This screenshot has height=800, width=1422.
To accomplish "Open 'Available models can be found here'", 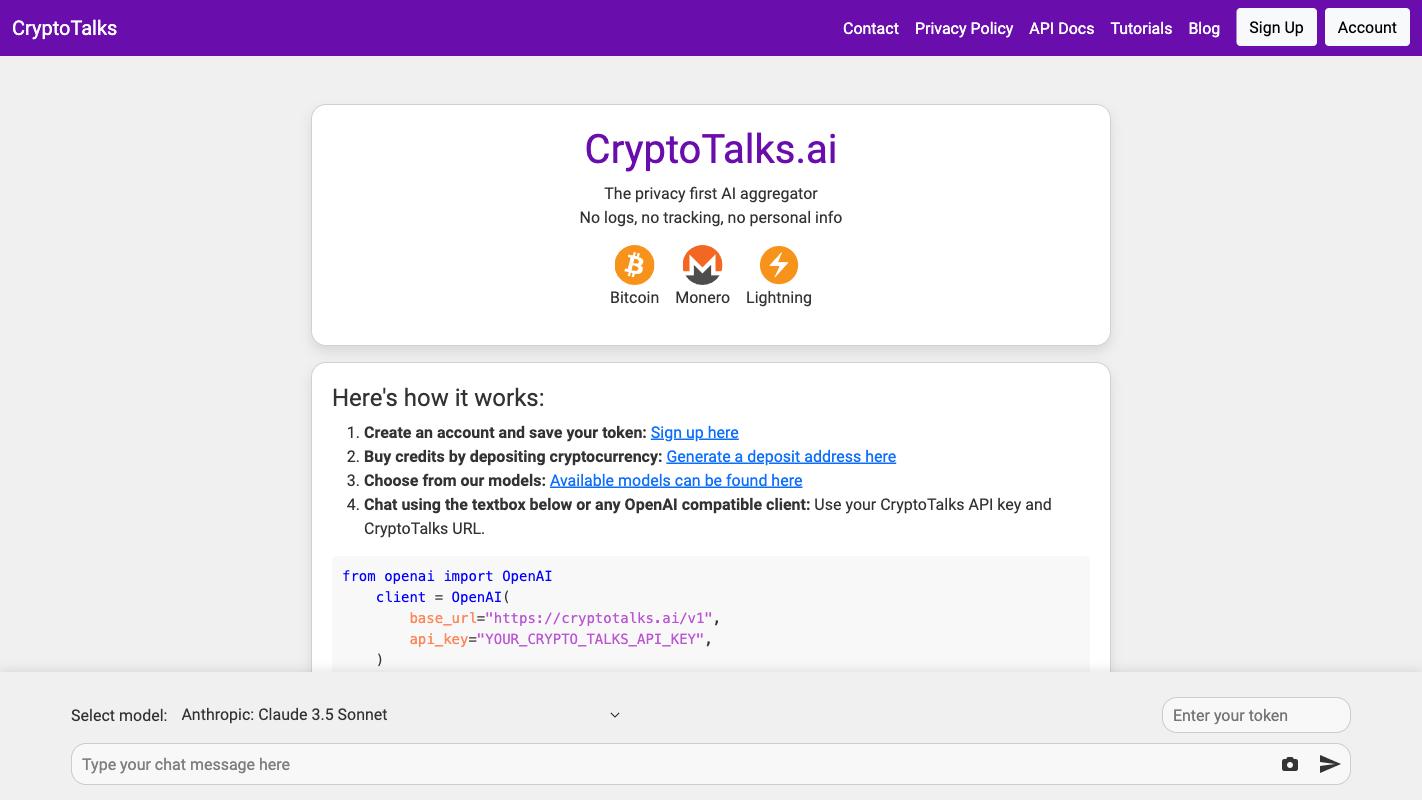I will 676,480.
